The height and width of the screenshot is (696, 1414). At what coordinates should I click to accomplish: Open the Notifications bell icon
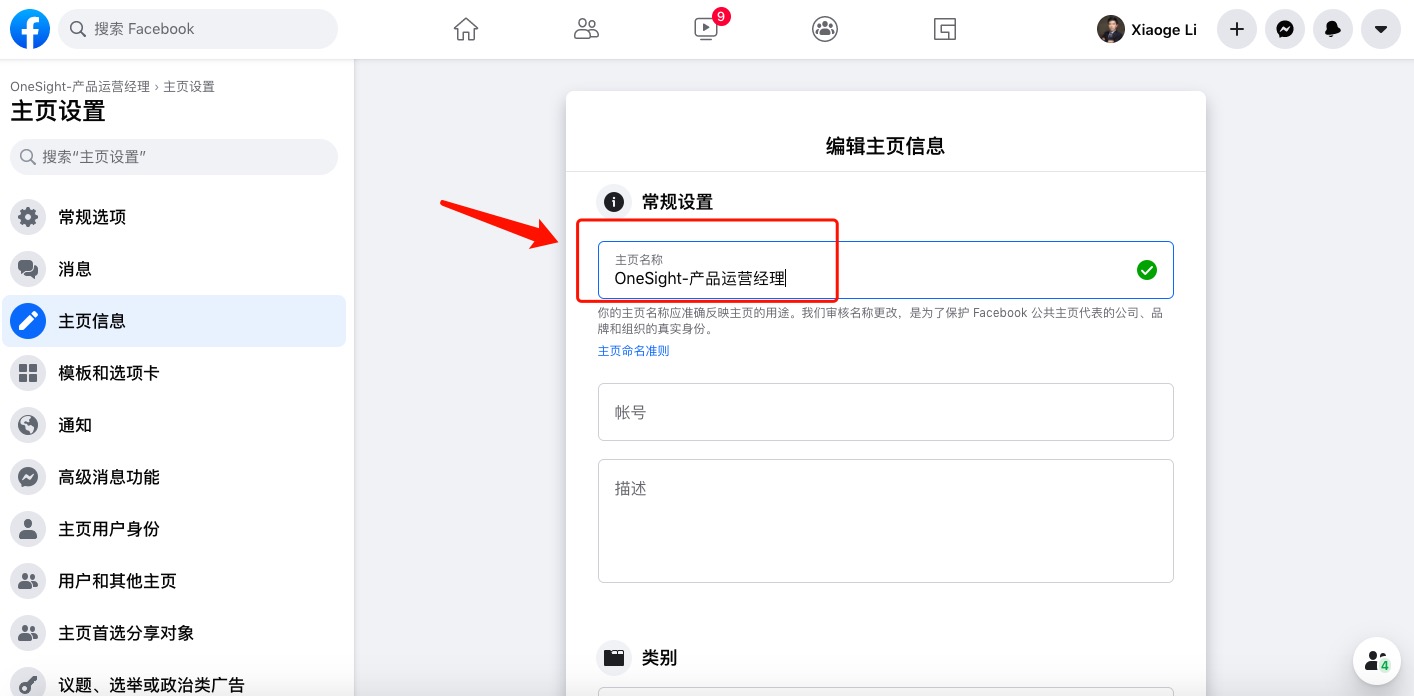(x=1332, y=29)
